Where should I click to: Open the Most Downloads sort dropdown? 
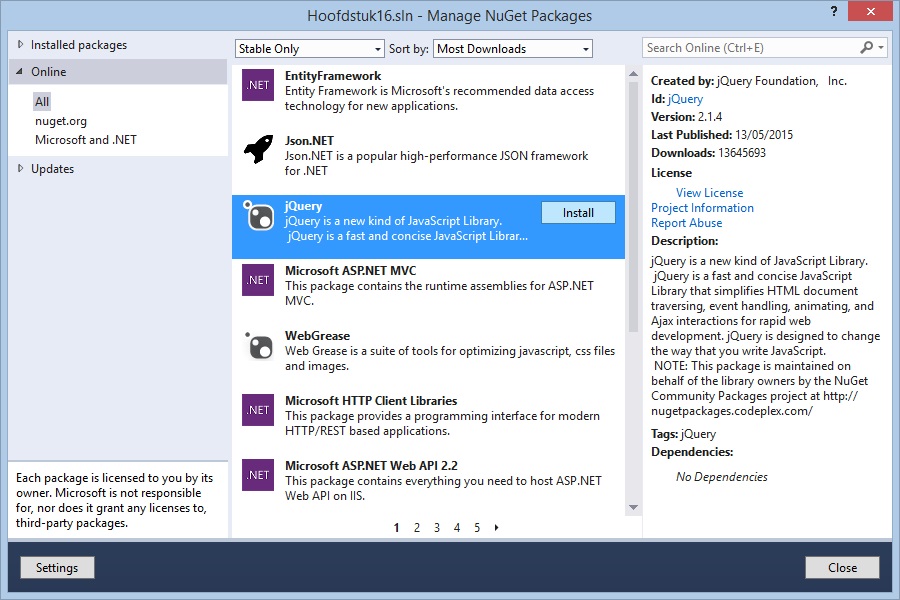pos(513,49)
